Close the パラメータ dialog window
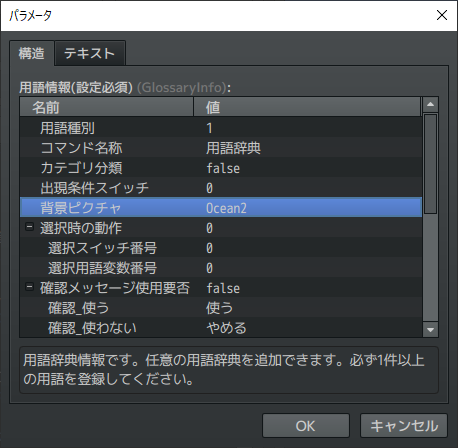The height and width of the screenshot is (448, 458). (442, 15)
